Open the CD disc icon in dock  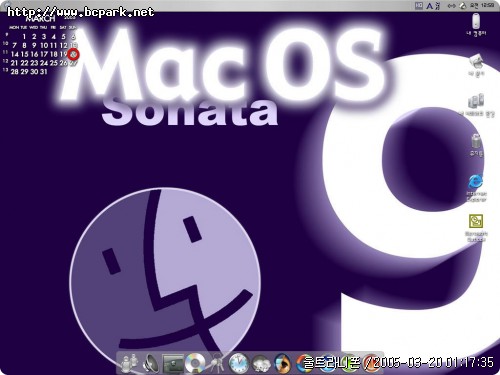[195, 363]
